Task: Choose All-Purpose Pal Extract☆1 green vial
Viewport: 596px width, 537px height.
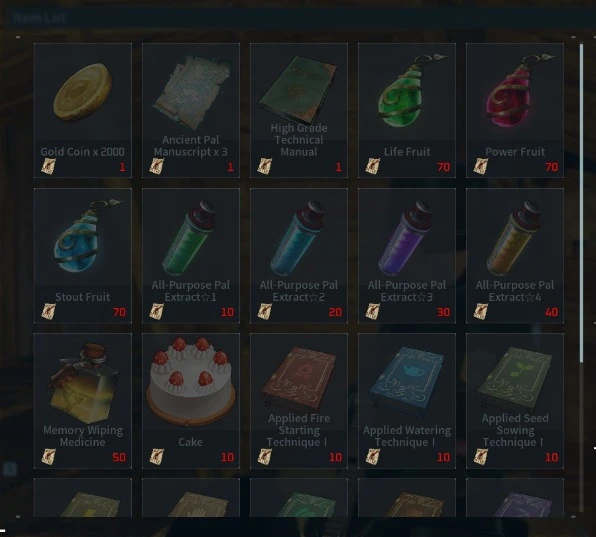Action: click(x=191, y=255)
